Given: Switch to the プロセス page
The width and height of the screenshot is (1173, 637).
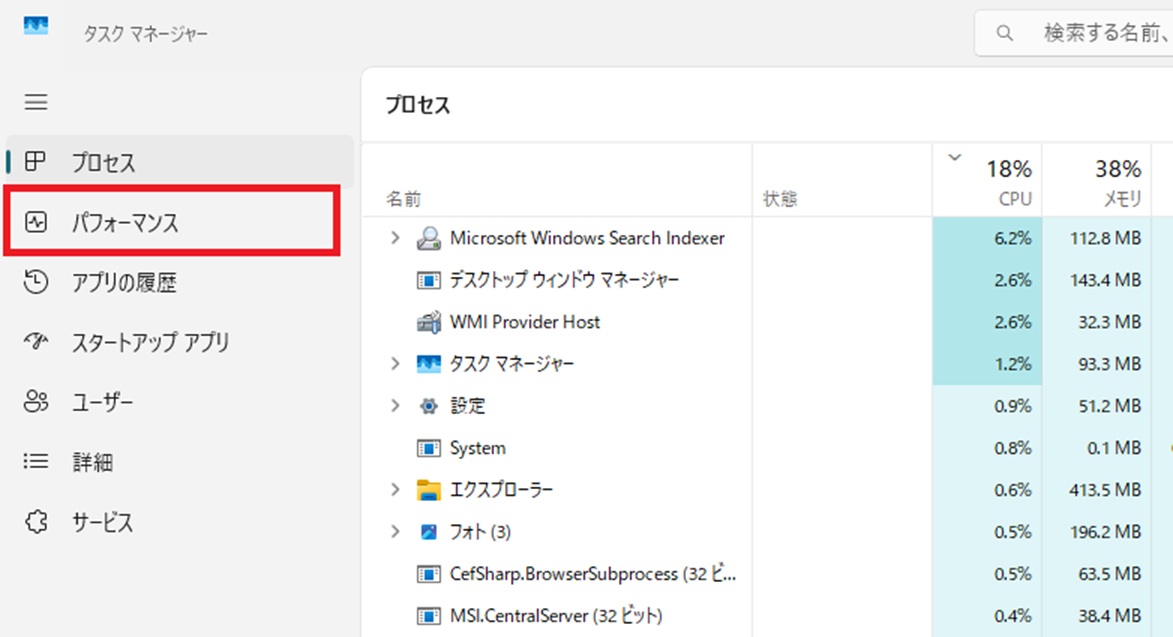Looking at the screenshot, I should [180, 161].
